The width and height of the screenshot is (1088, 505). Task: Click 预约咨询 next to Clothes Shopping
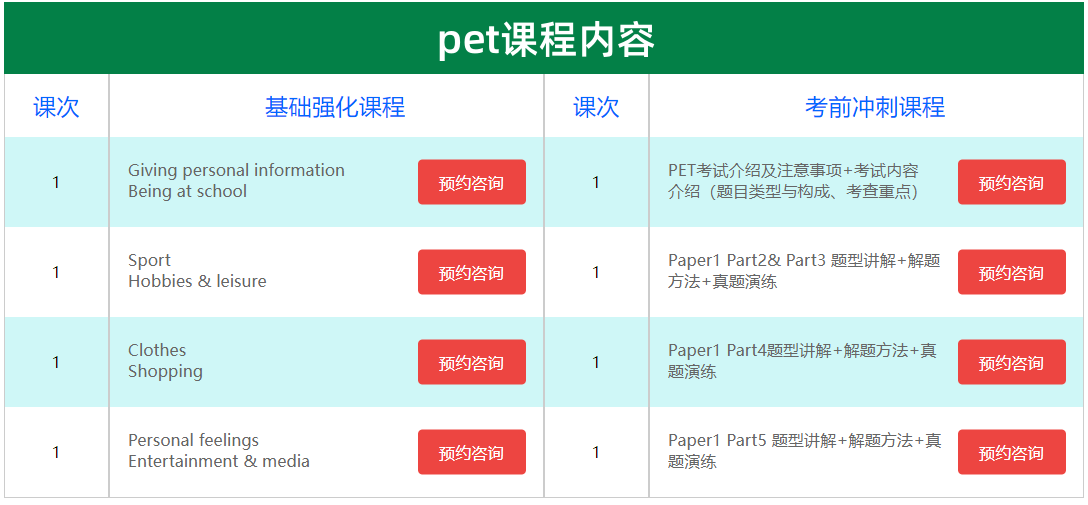471,362
